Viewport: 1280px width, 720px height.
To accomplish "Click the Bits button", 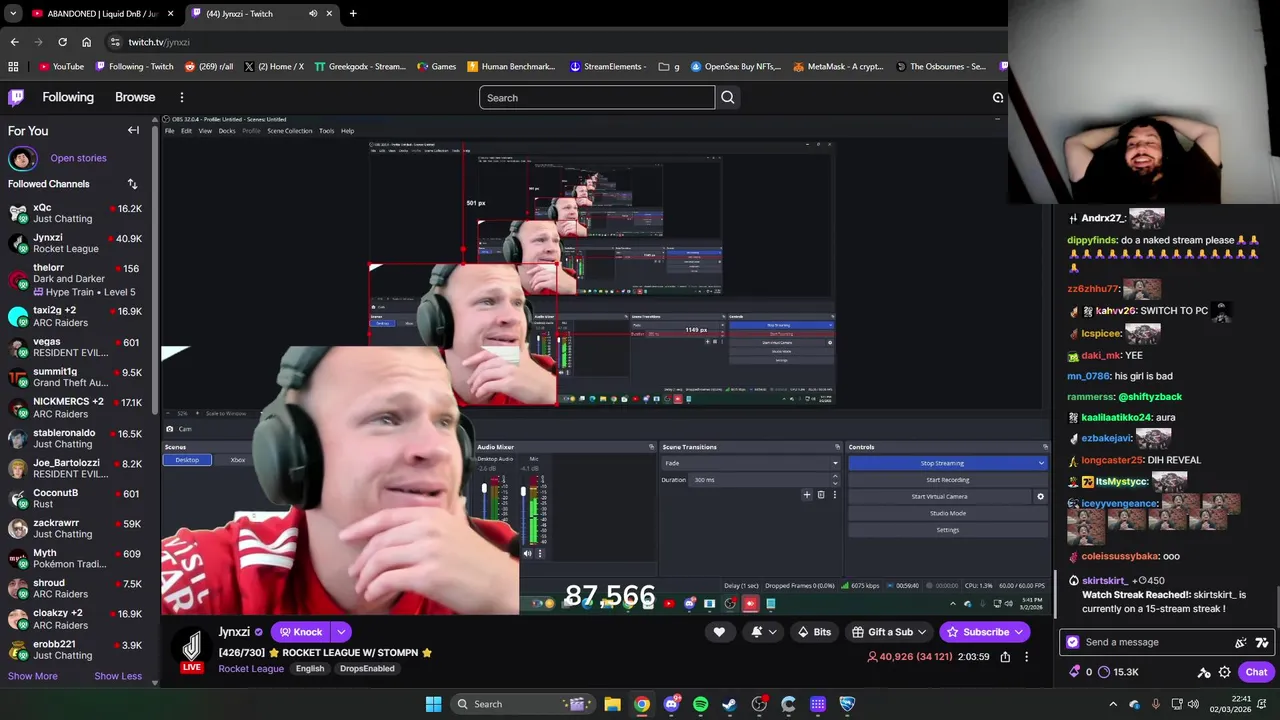I will (813, 632).
